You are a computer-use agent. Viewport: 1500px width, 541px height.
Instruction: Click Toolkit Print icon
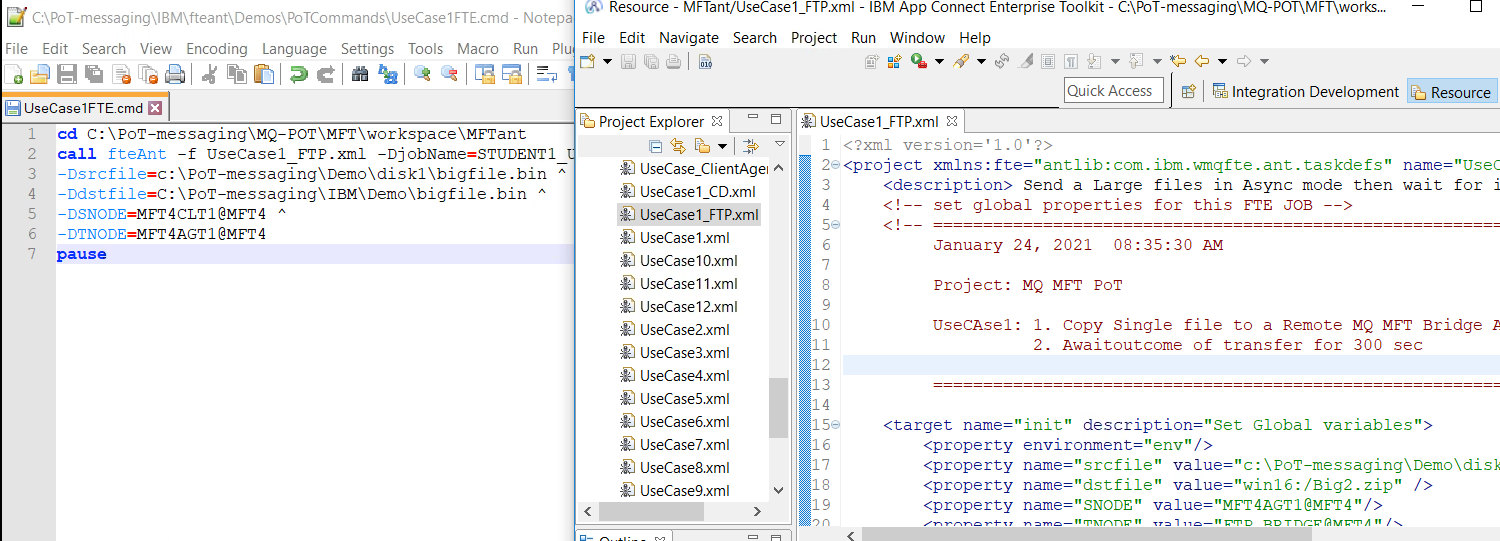point(673,61)
